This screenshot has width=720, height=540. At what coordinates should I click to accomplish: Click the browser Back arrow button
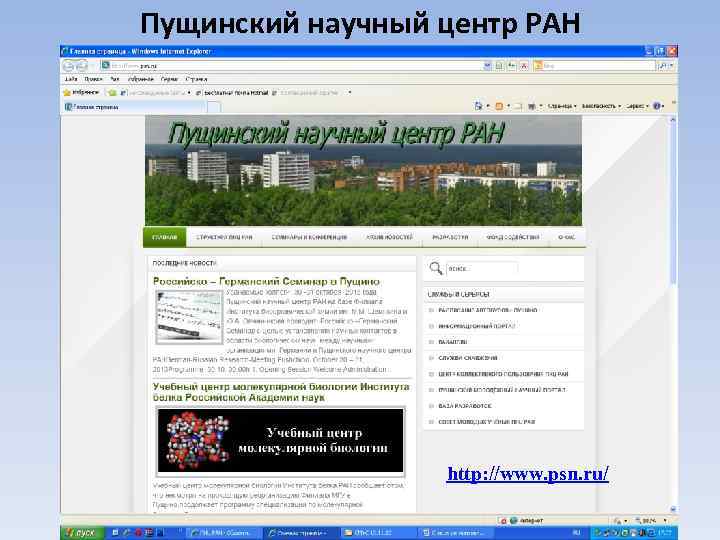[69, 66]
